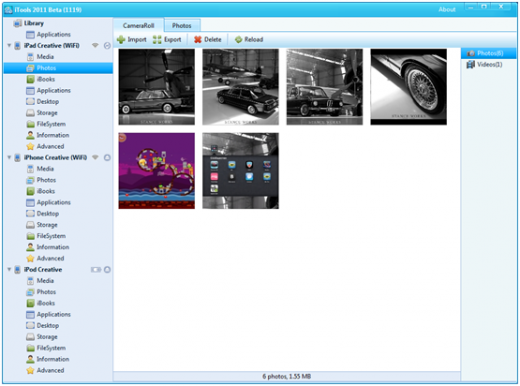Open Advanced star icon under iPad Creative

(x=30, y=146)
